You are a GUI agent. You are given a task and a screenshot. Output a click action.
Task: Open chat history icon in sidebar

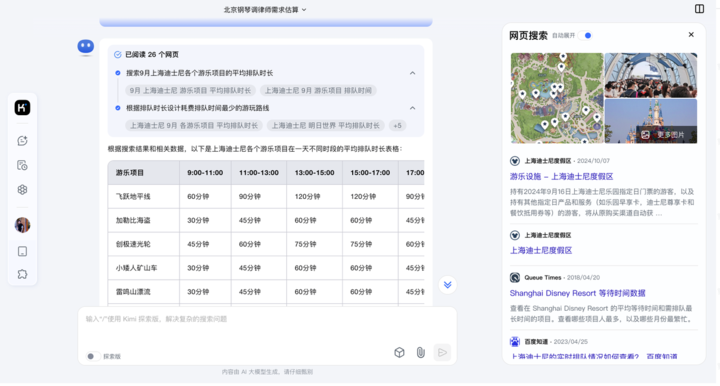click(x=22, y=165)
